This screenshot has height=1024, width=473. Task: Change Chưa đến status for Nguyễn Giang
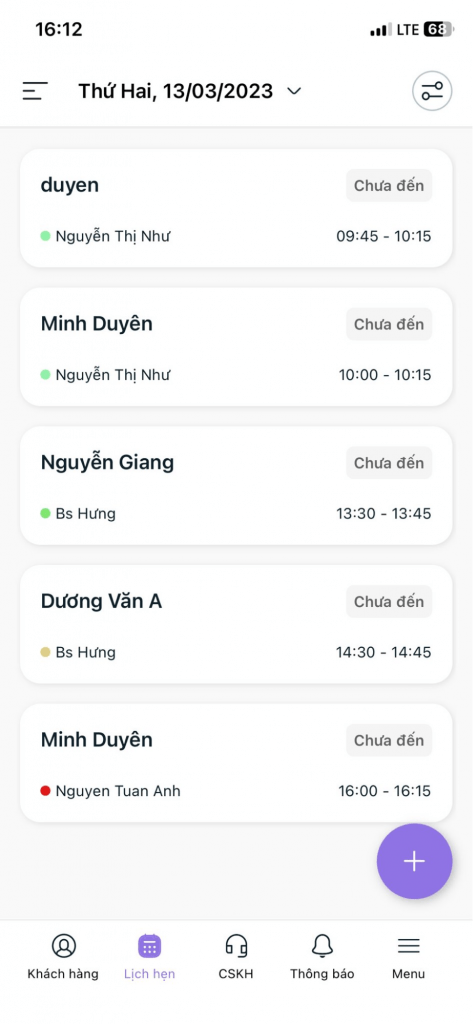coord(389,463)
